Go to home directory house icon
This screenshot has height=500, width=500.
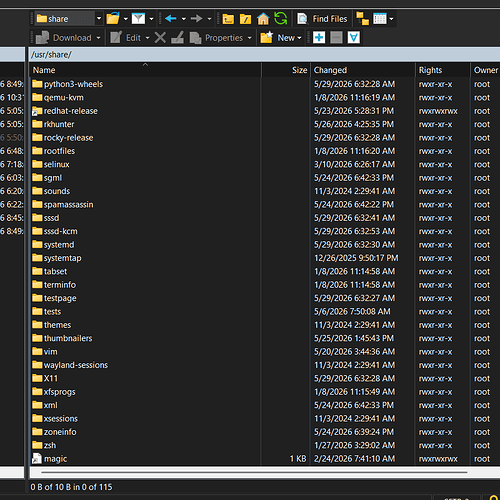[x=263, y=19]
